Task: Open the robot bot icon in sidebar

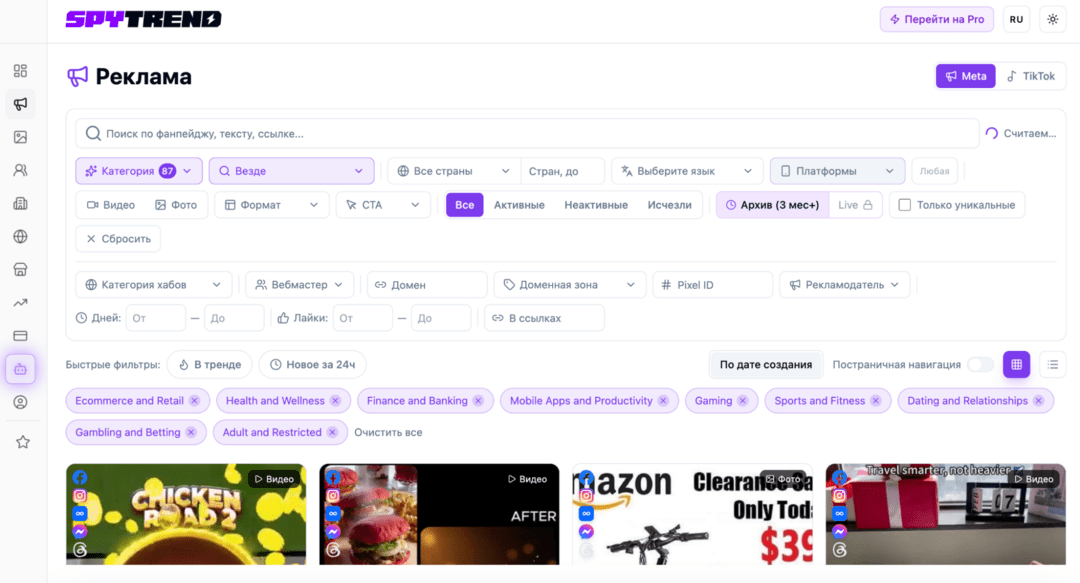Action: tap(21, 369)
